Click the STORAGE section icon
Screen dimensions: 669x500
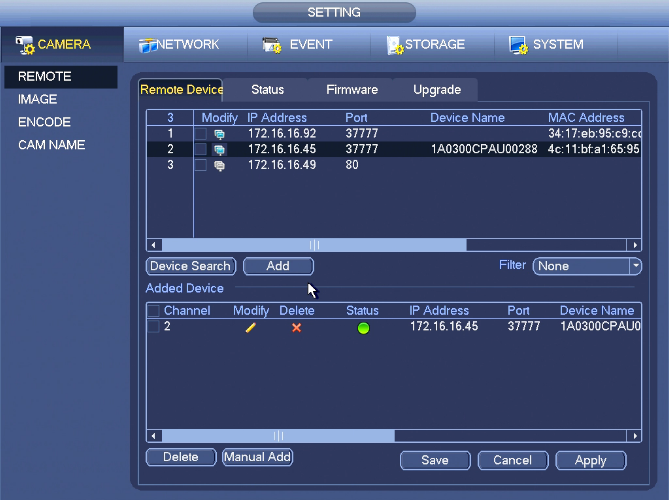pyautogui.click(x=394, y=45)
